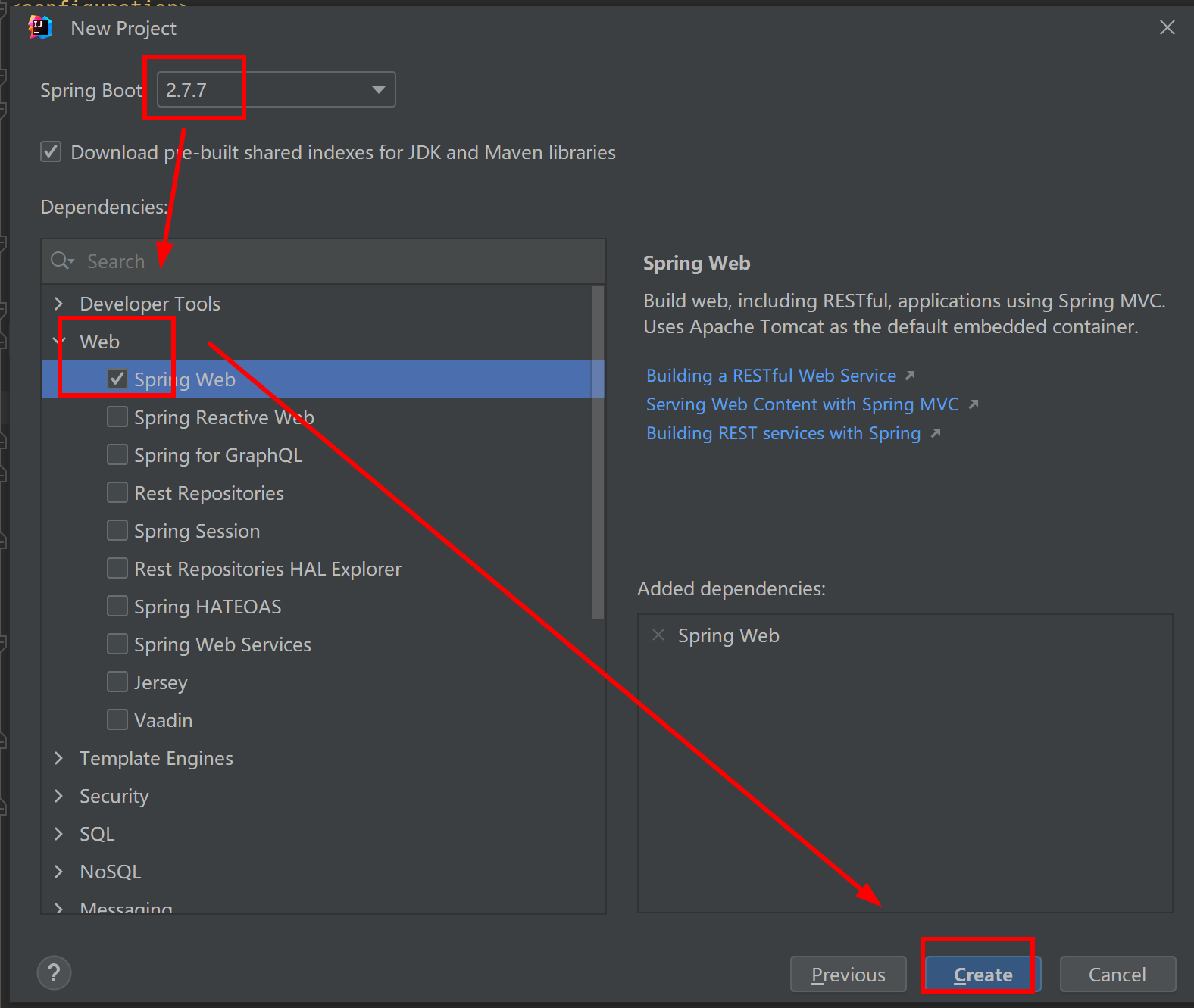Toggle Download pre-built shared indexes checkbox

pos(51,151)
